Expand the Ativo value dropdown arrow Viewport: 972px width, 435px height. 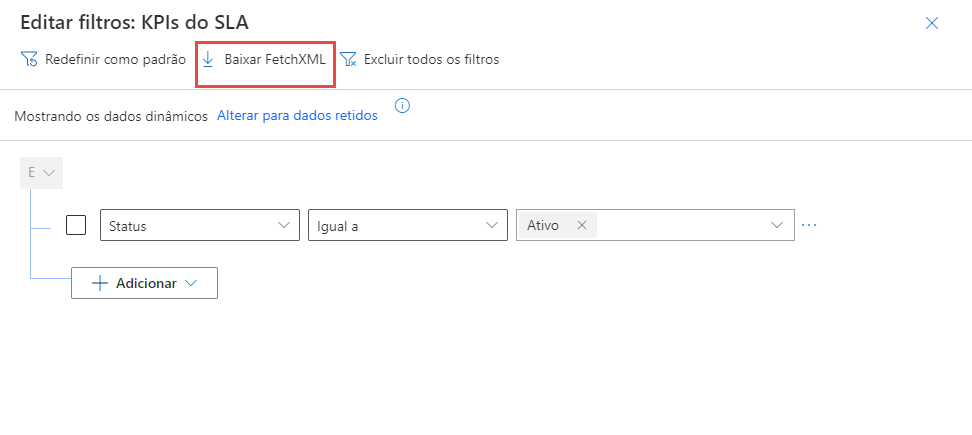778,226
